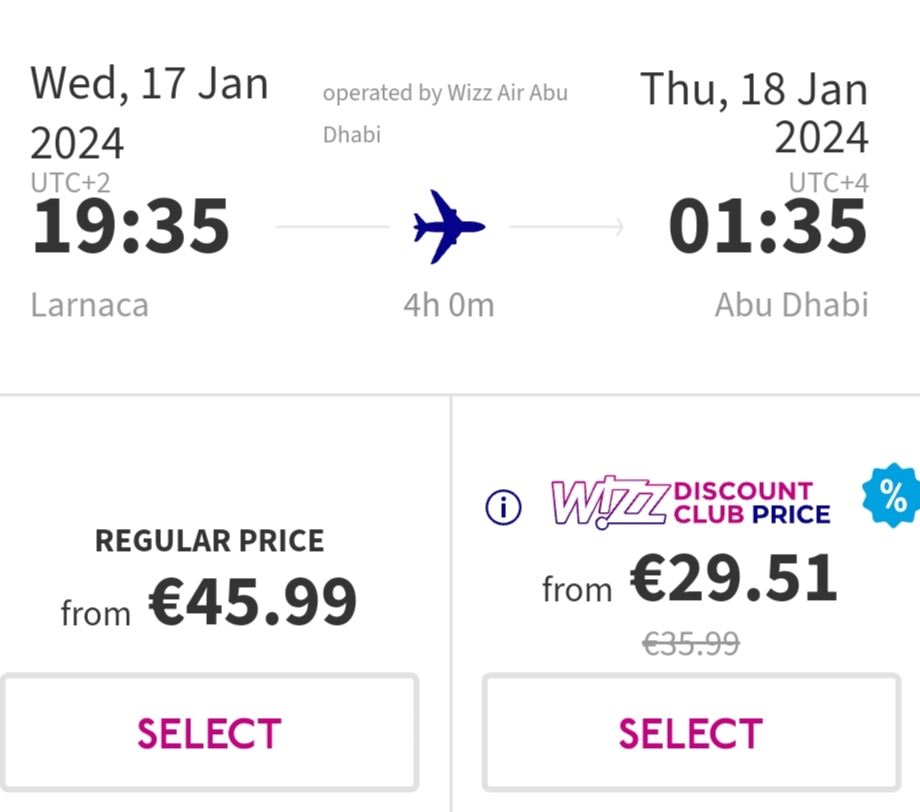This screenshot has height=812, width=920.
Task: Click the Thu, 18 Jan 2024 arrival date
Action: [754, 113]
